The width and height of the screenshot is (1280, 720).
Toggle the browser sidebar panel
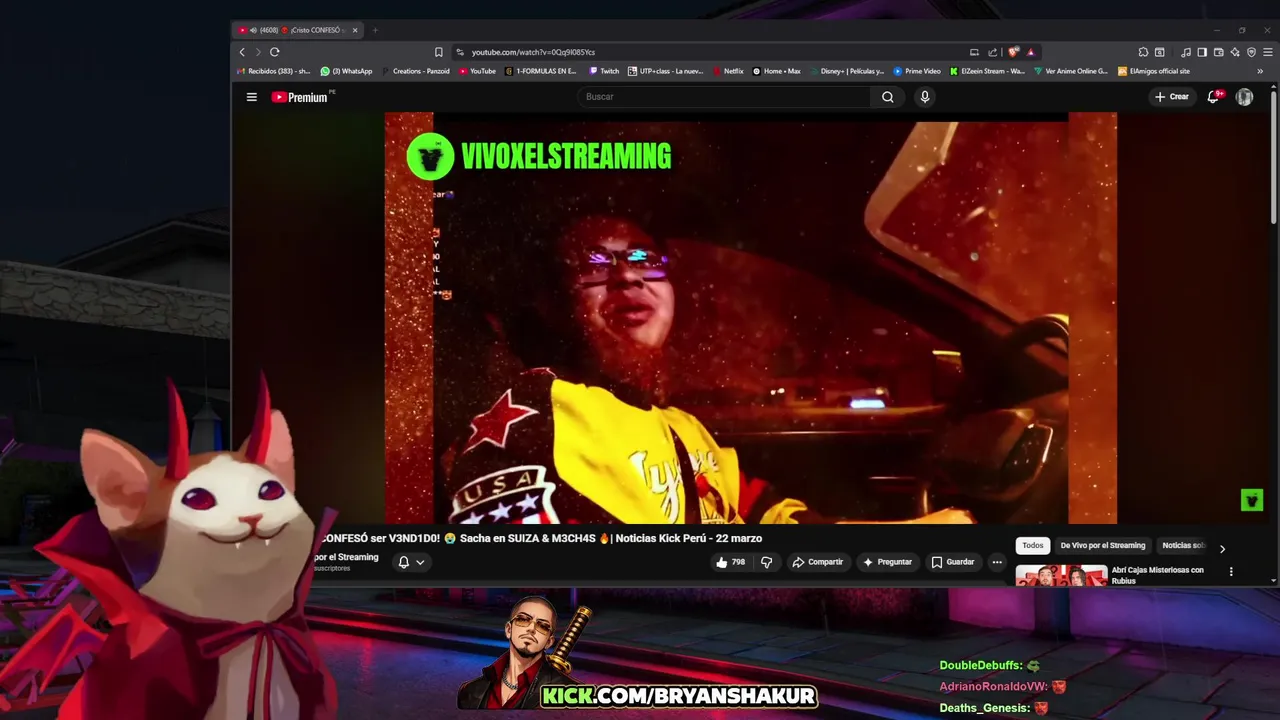point(1202,52)
